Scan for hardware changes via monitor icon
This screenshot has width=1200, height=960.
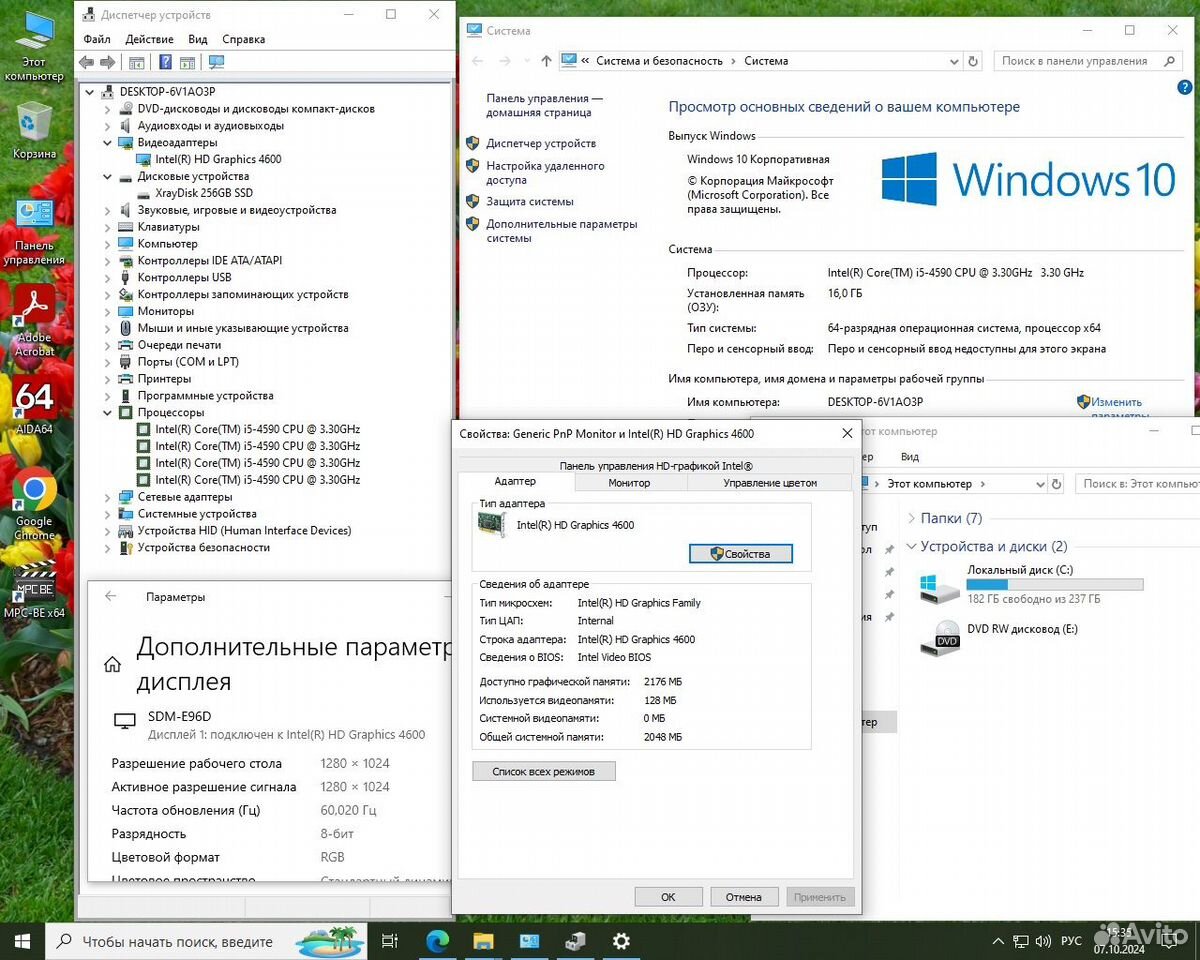216,62
